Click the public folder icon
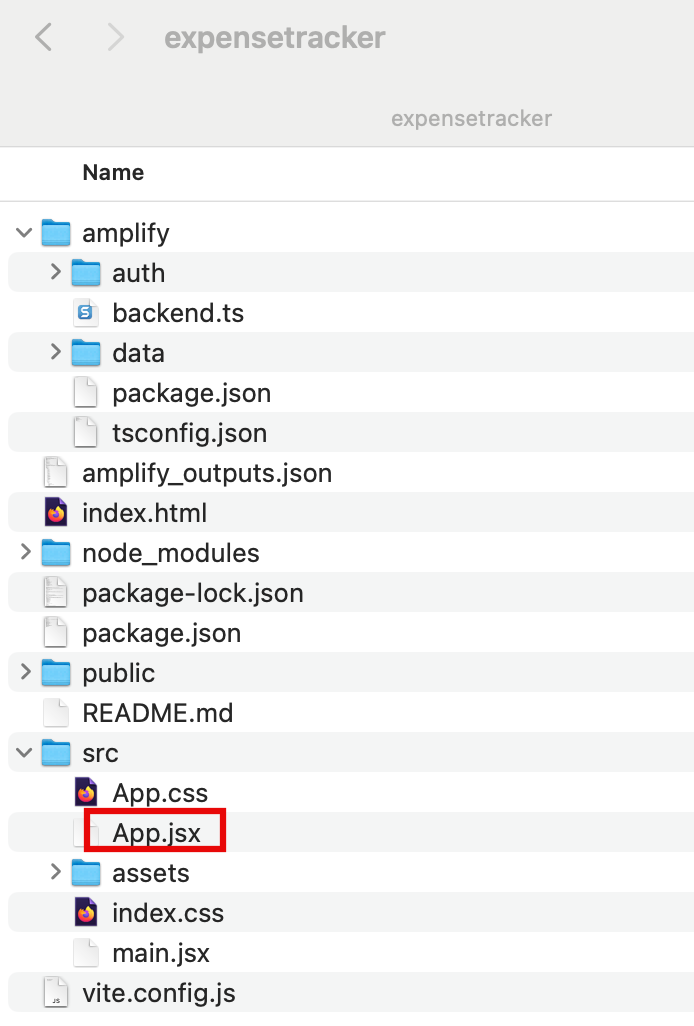694x1026 pixels. [x=55, y=672]
